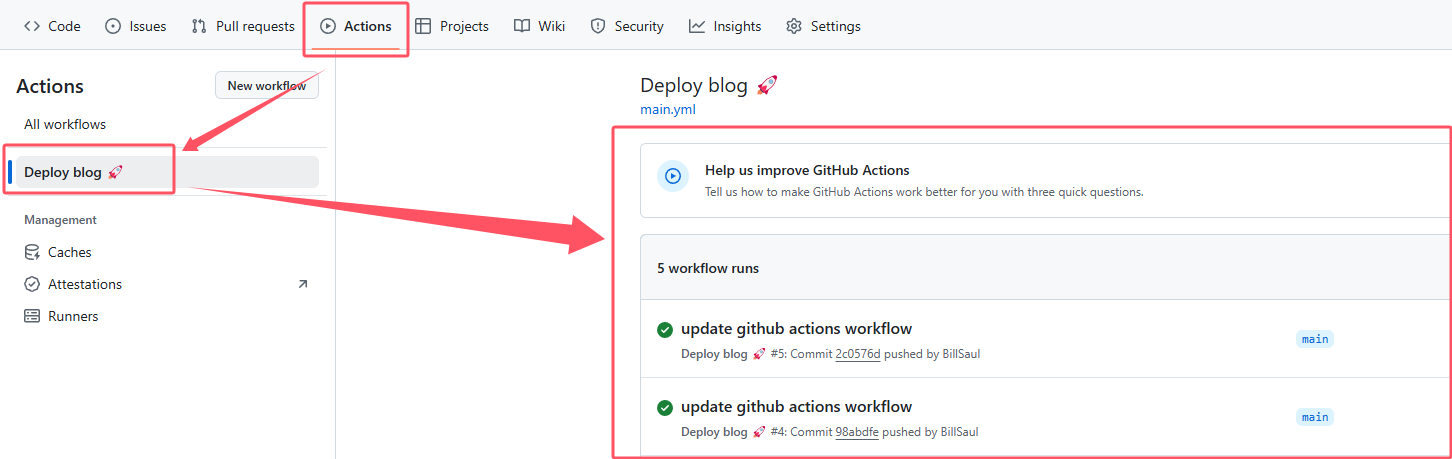Click the Deploy blog page heading

point(709,86)
